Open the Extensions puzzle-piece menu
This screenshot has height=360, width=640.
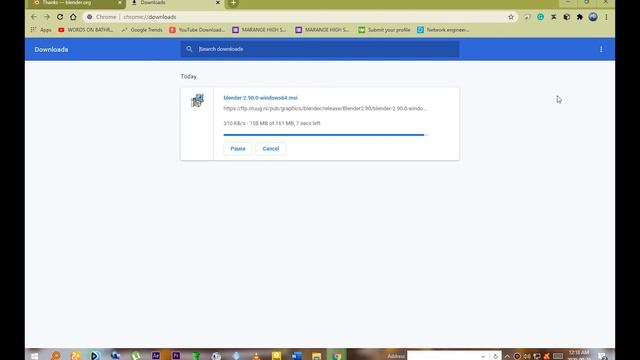[x=580, y=17]
